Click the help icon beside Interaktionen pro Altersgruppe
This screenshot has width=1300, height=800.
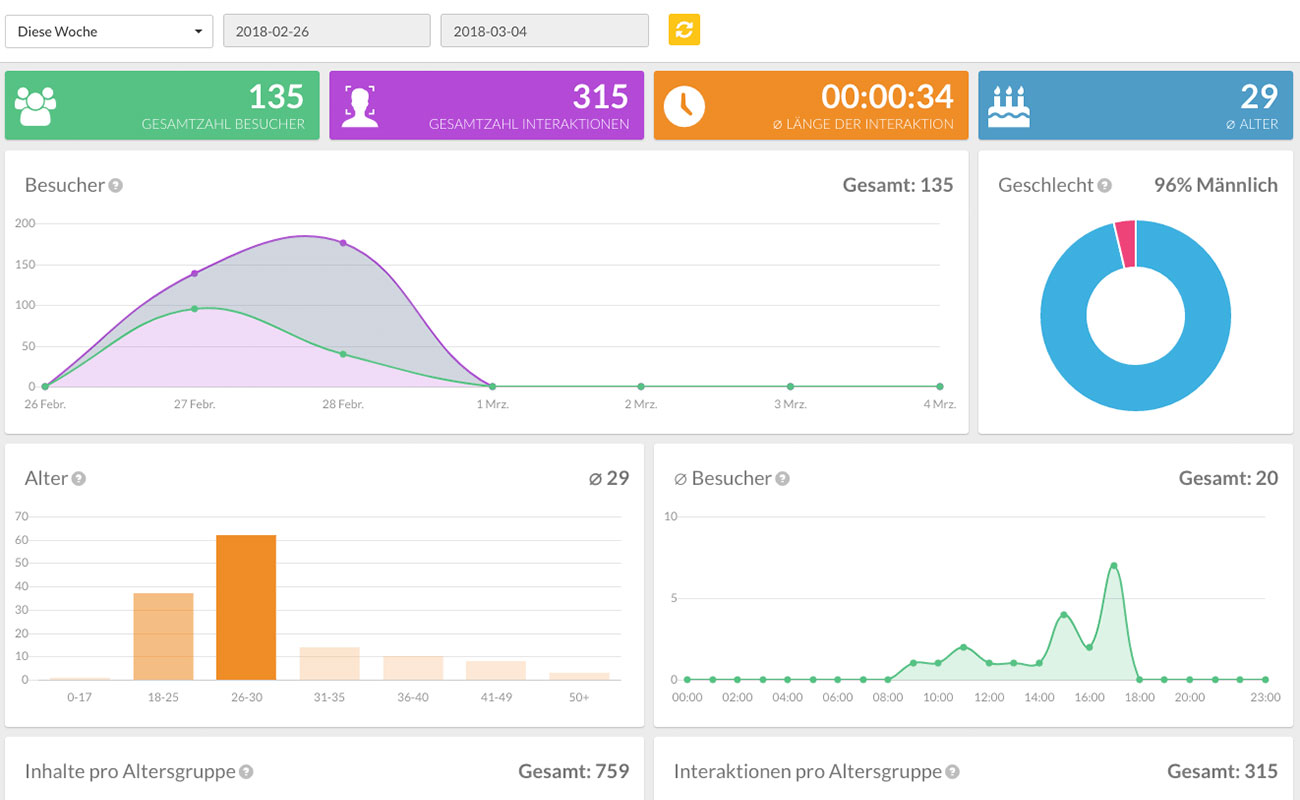[954, 771]
